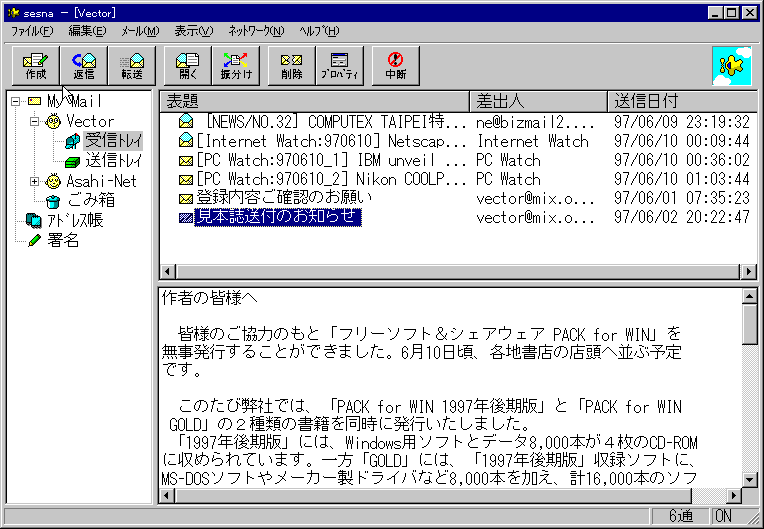This screenshot has width=764, height=529.
Task: Sort by the 表題 column header
Action: pyautogui.click(x=314, y=101)
